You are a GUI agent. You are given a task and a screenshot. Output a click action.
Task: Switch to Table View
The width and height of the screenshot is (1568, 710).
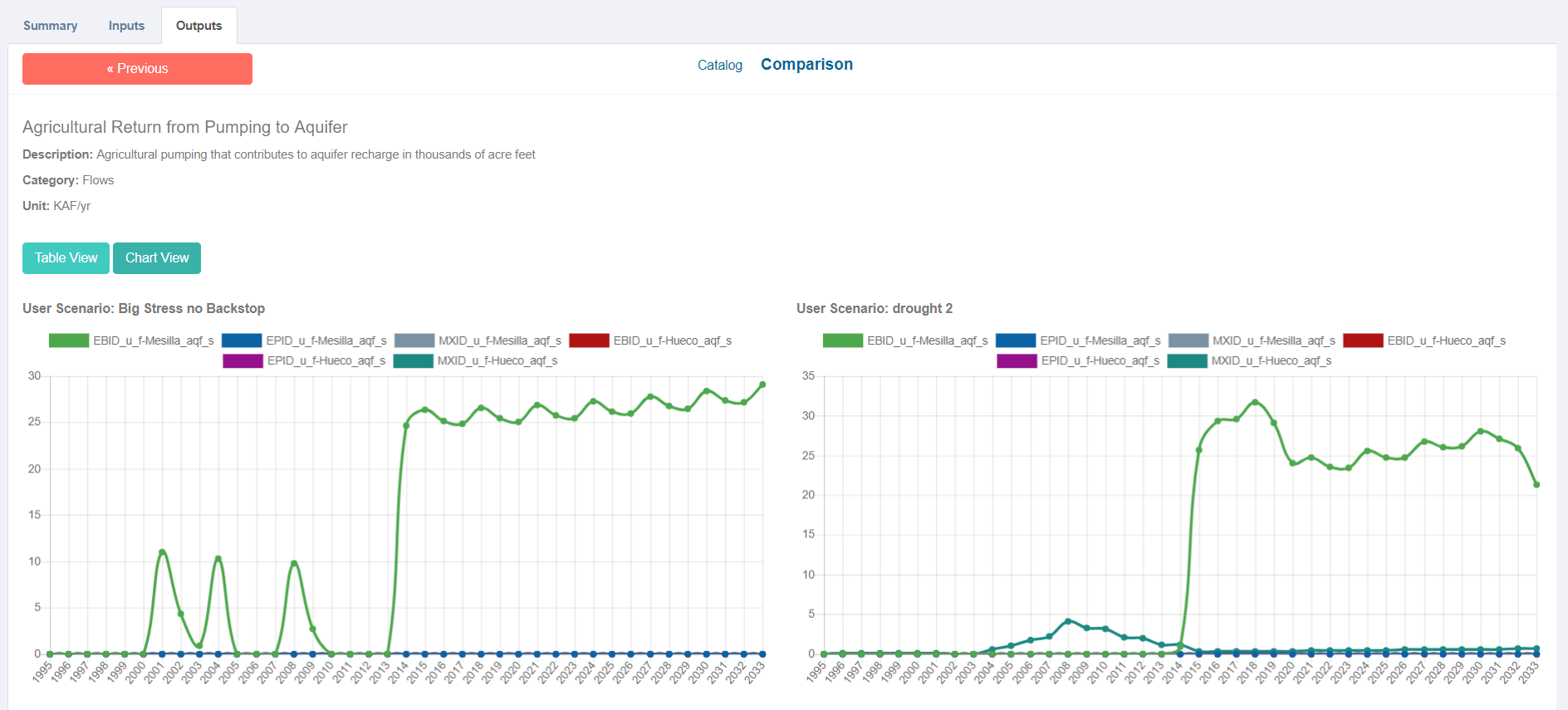[x=66, y=258]
